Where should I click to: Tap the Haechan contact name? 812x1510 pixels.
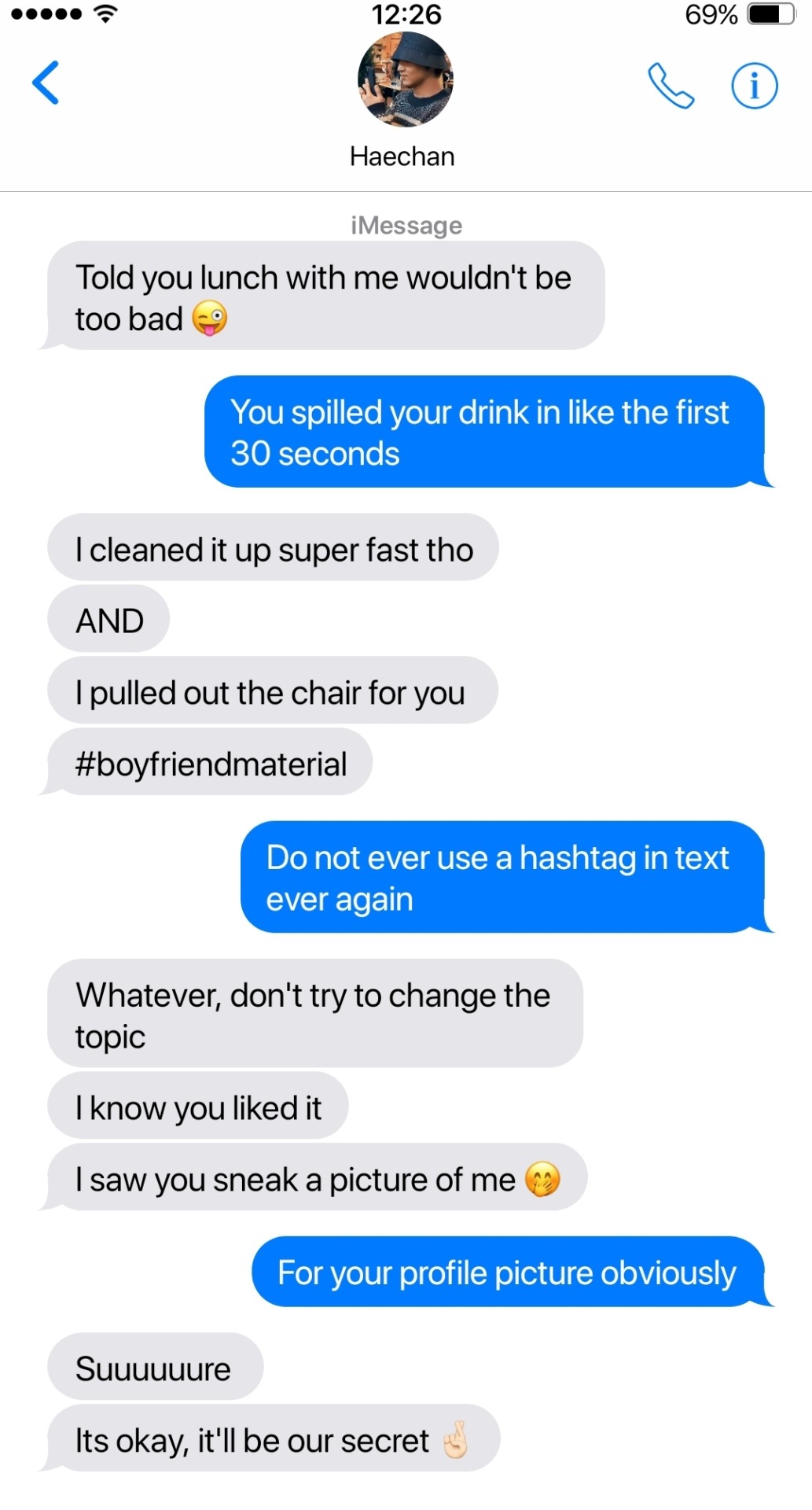(402, 157)
